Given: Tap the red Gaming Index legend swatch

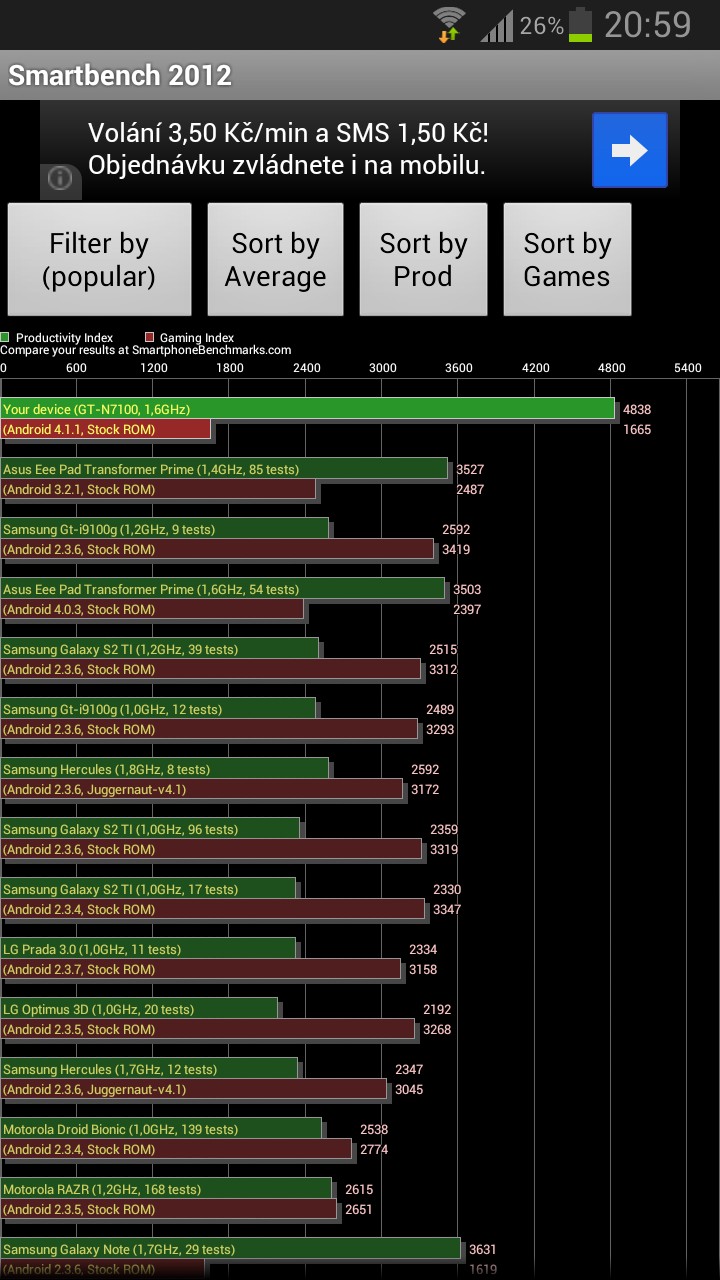Looking at the screenshot, I should pos(149,338).
